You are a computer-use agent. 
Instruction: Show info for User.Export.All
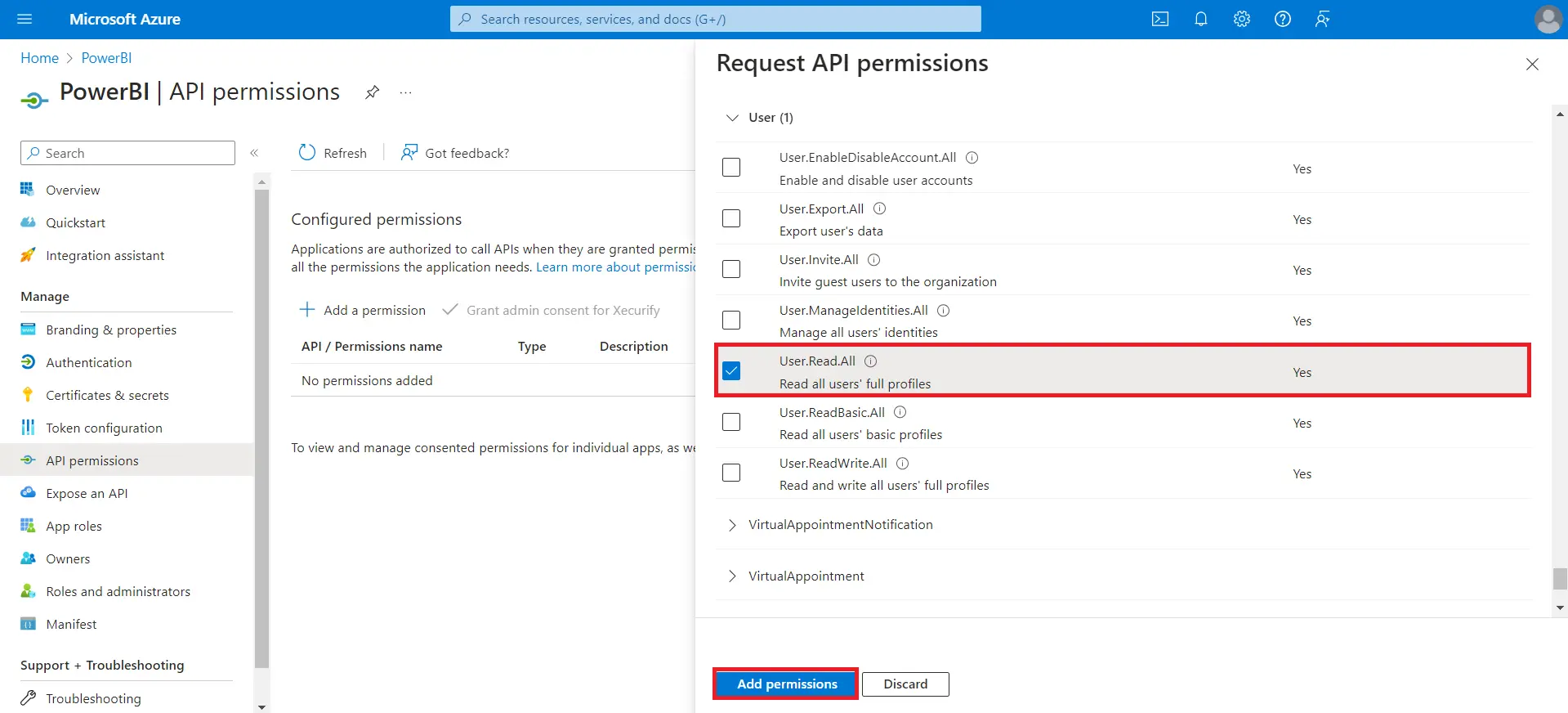coord(880,209)
